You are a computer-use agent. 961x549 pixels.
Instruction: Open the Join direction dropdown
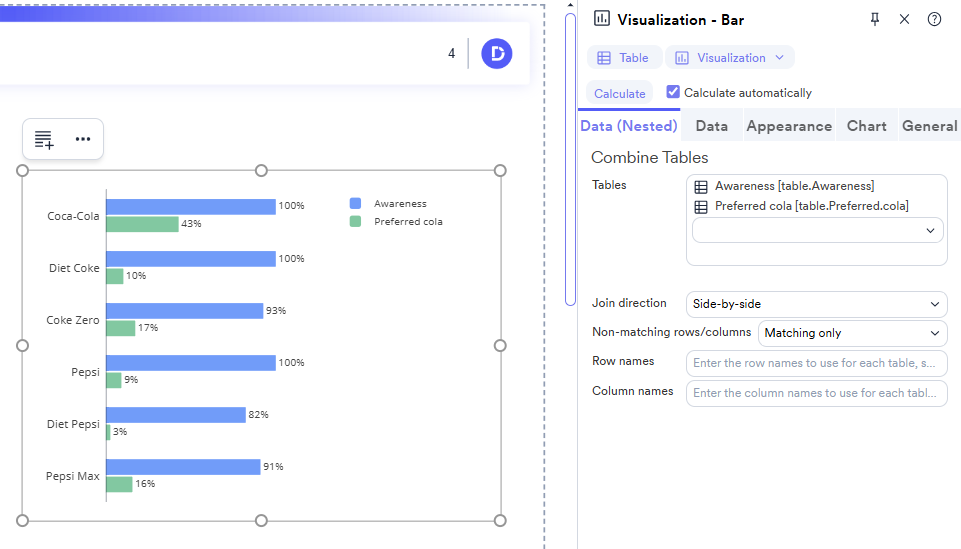pos(816,304)
